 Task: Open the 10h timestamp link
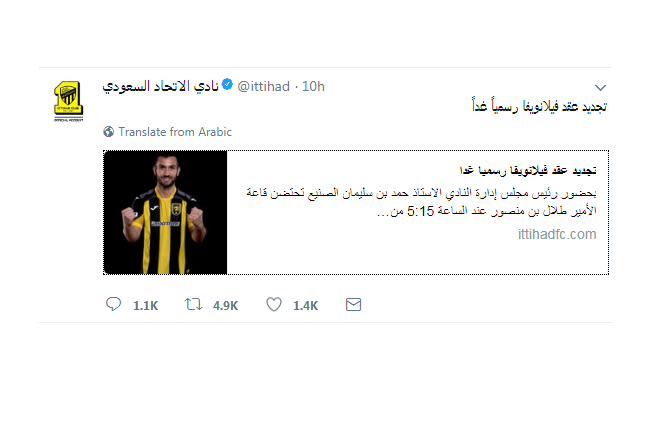point(313,87)
